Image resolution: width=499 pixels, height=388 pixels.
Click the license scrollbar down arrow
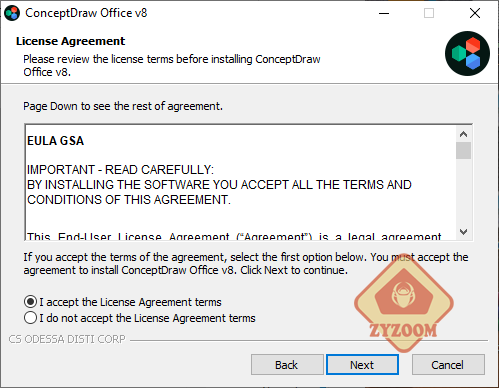463,231
